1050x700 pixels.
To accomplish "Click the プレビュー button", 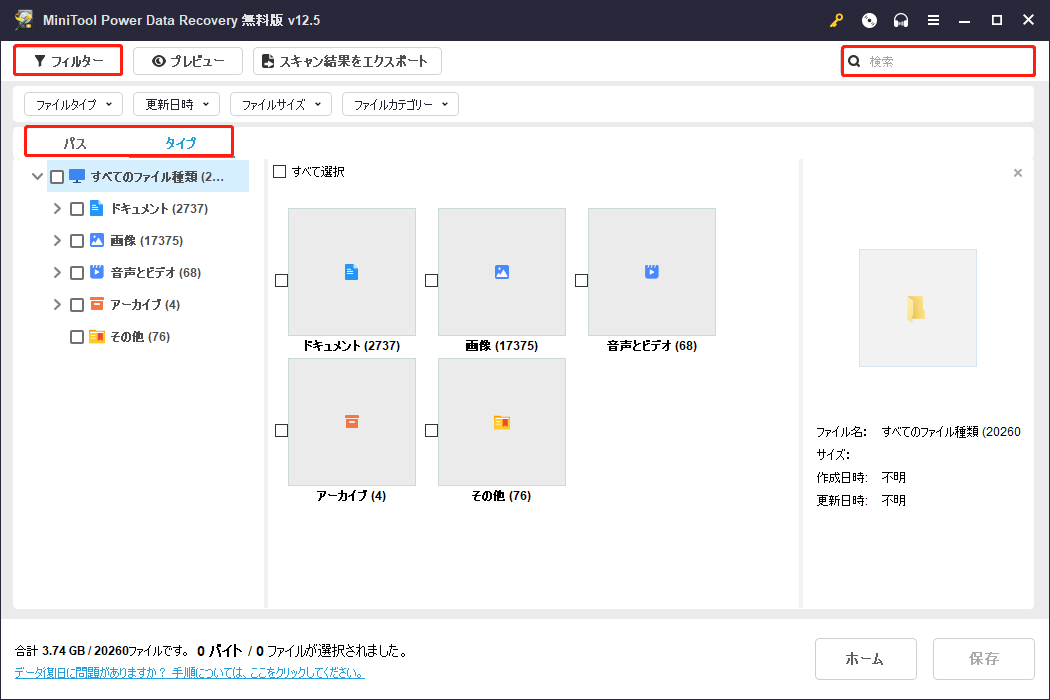I will pos(188,61).
